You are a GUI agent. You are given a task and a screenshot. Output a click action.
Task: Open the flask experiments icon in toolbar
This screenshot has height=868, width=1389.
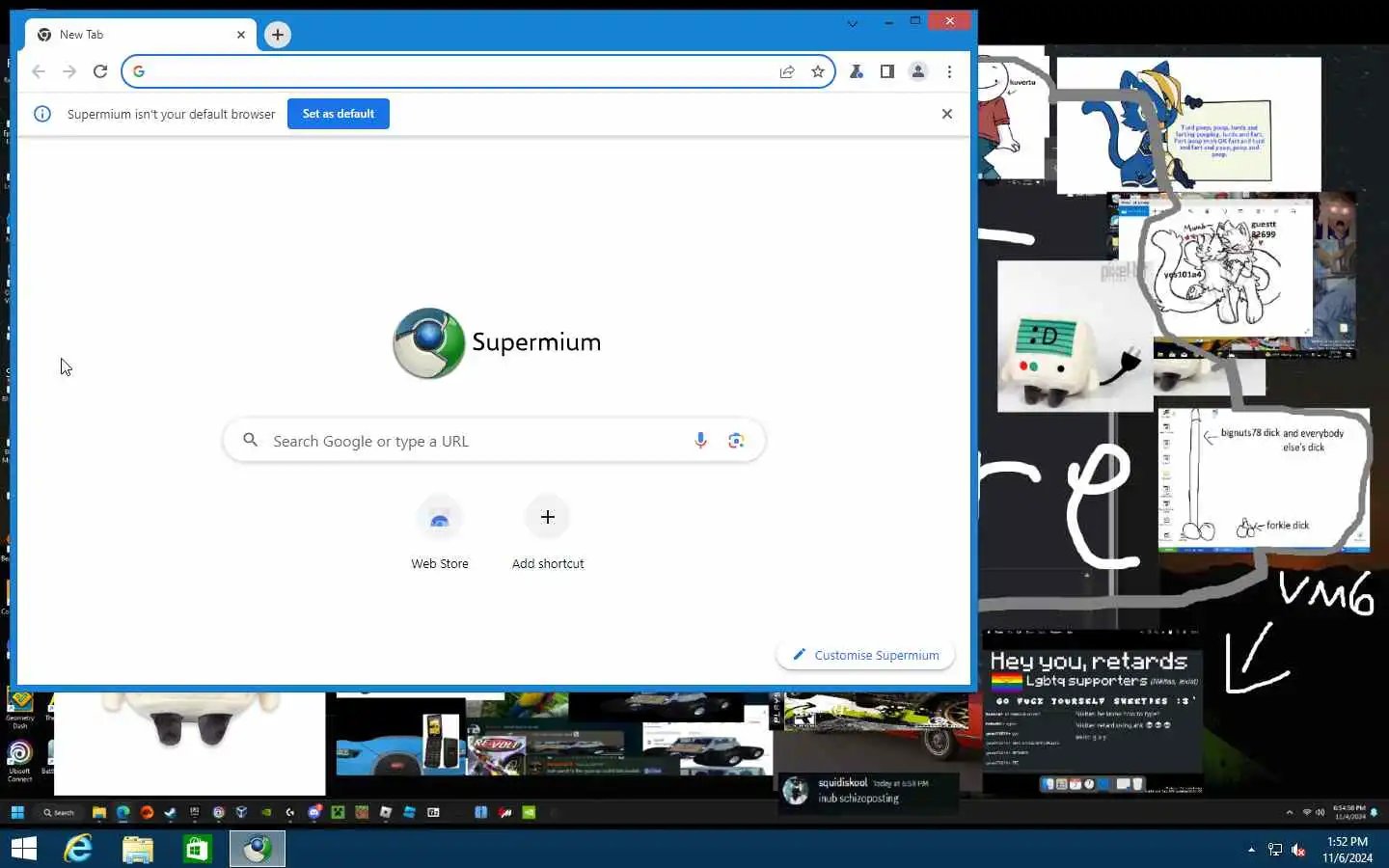click(x=857, y=71)
